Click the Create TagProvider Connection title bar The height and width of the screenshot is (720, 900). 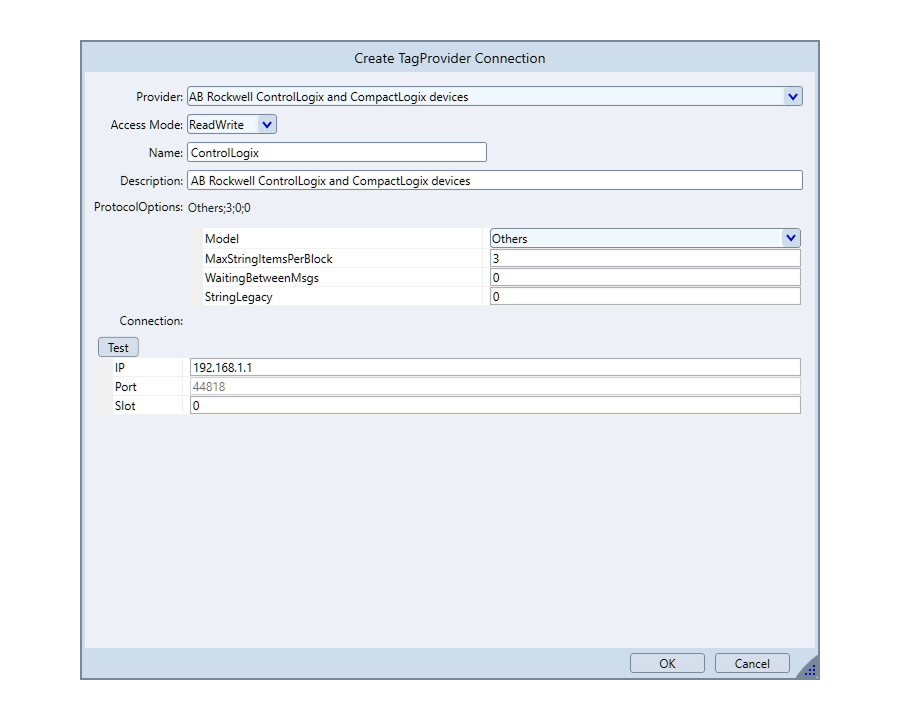(x=450, y=58)
